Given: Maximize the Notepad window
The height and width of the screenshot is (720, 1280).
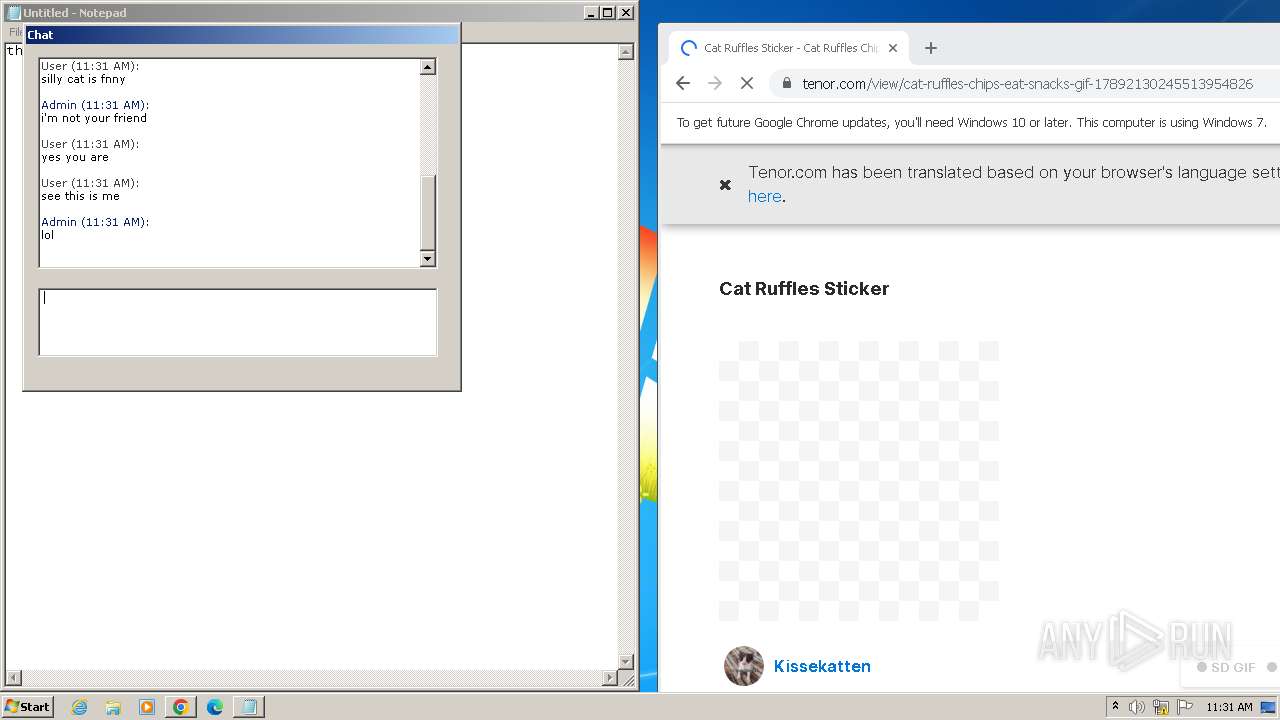Looking at the screenshot, I should pos(608,12).
